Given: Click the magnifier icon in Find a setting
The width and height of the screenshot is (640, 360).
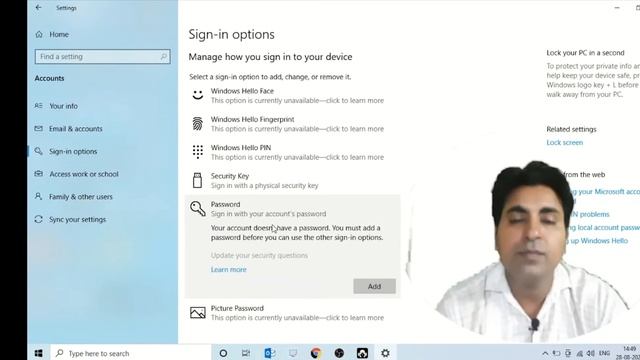Looking at the screenshot, I should pyautogui.click(x=163, y=56).
